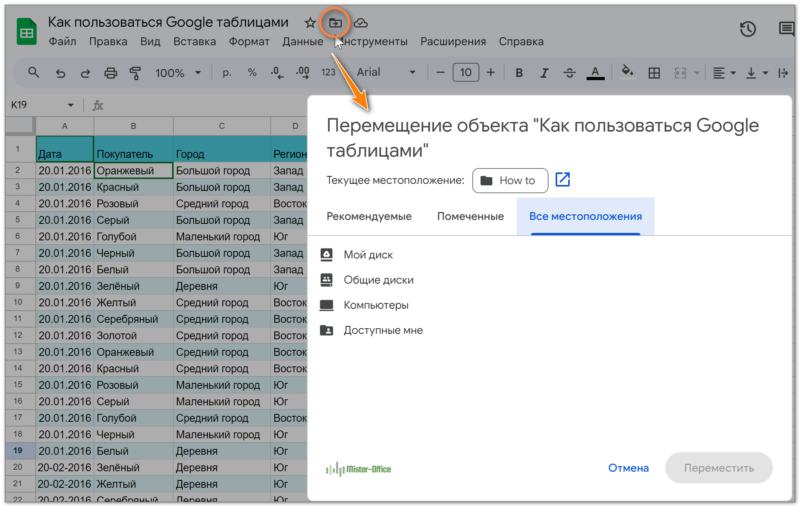This screenshot has height=507, width=800.
Task: Click the search magnifier in toolbar
Action: [34, 72]
